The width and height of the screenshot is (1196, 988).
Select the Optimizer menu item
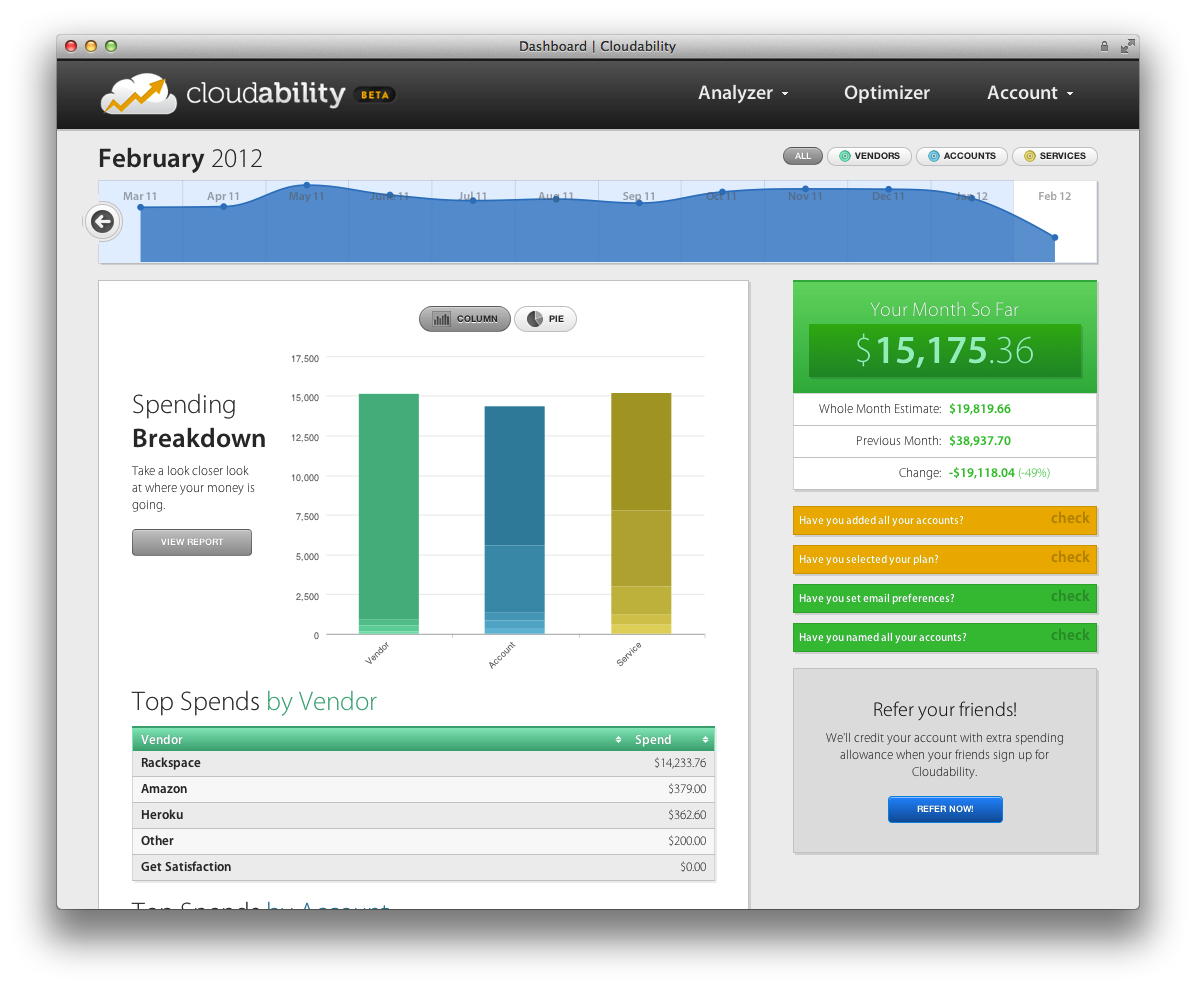886,93
